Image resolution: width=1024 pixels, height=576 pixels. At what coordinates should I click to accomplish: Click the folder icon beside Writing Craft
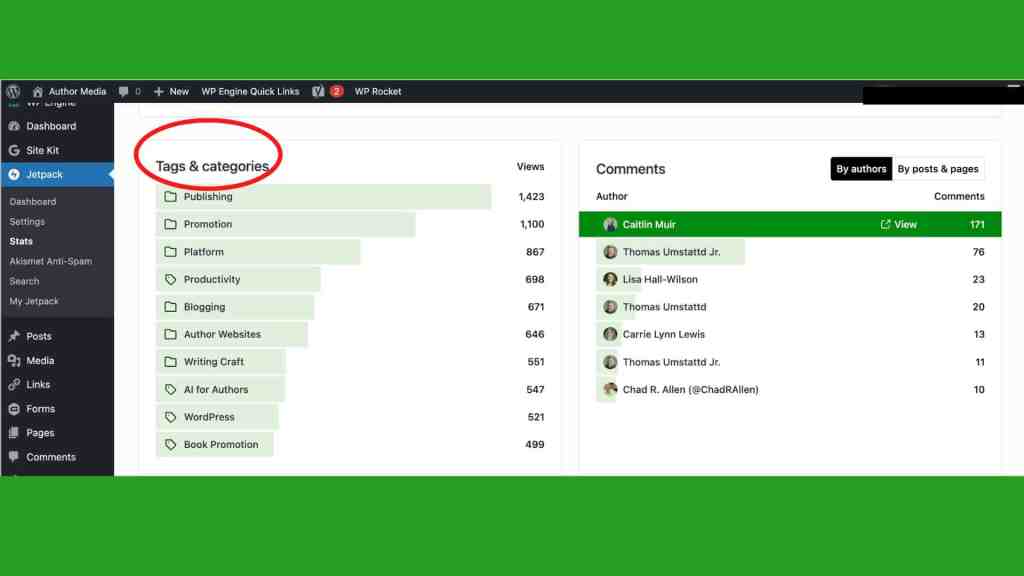click(x=170, y=362)
